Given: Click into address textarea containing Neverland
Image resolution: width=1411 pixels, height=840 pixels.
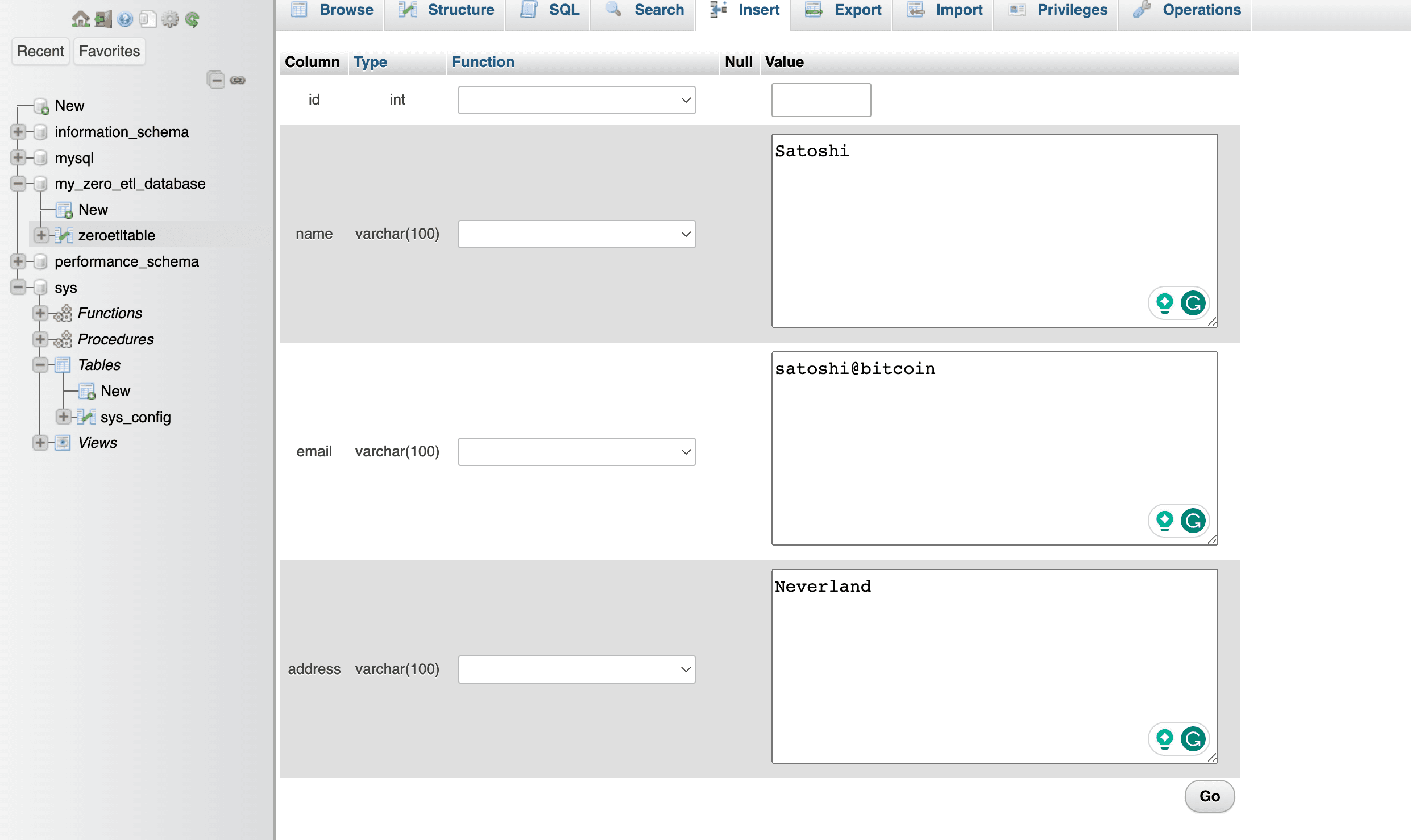Looking at the screenshot, I should (x=994, y=667).
